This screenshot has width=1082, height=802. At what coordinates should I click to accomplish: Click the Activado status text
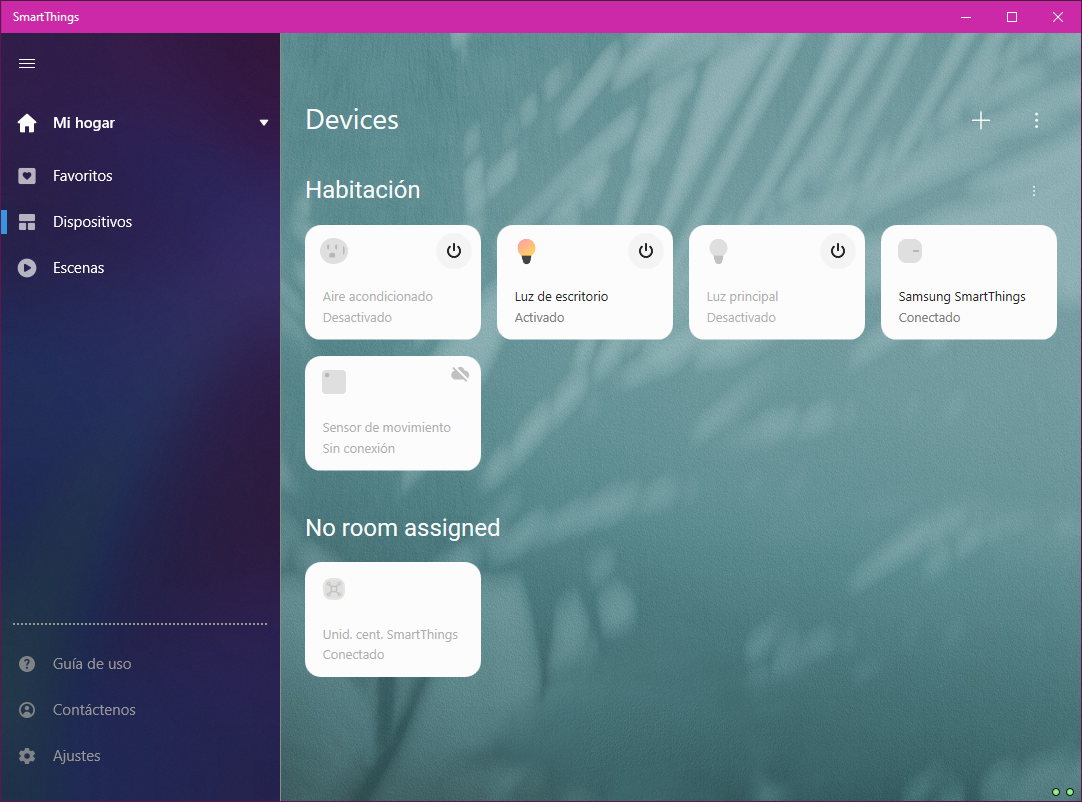coord(540,317)
